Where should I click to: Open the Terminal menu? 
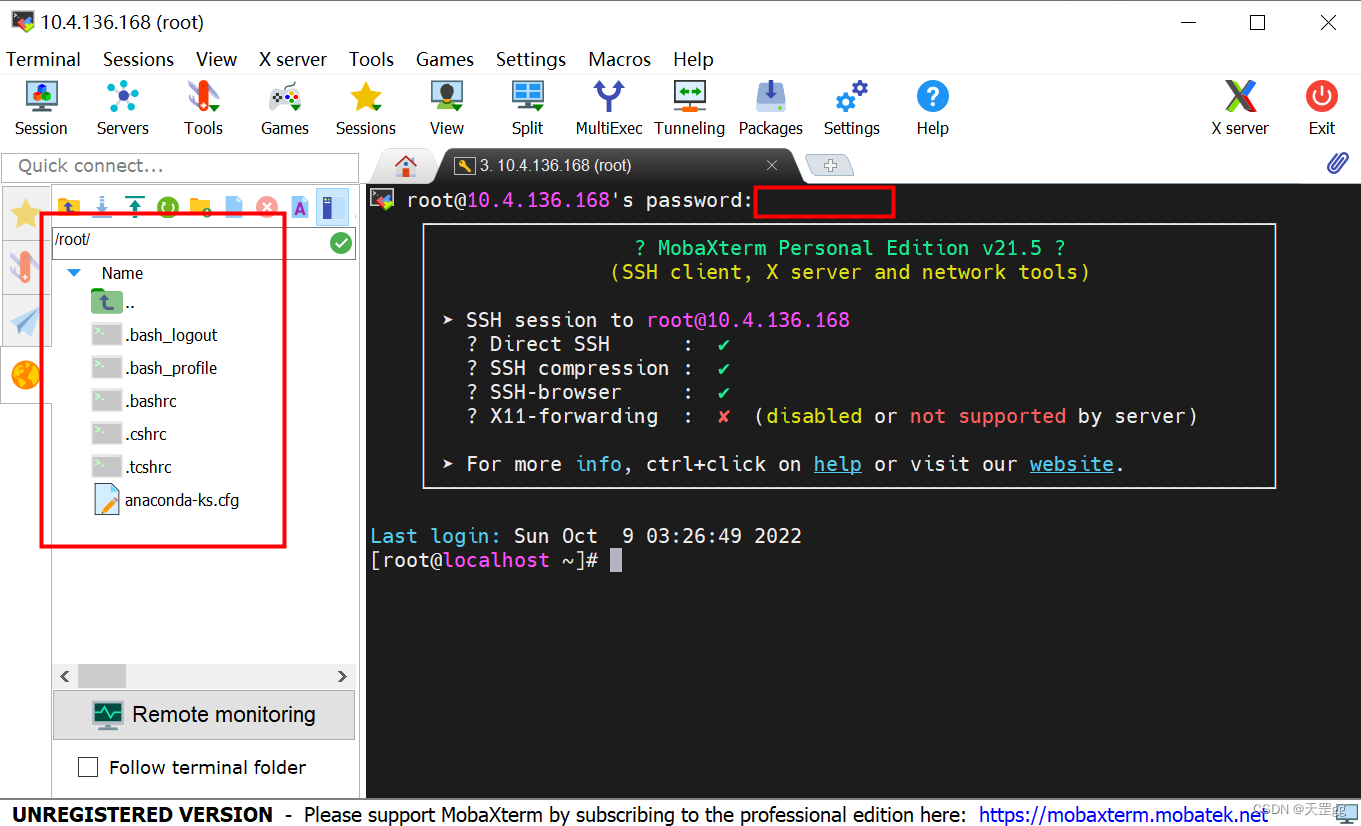point(43,59)
